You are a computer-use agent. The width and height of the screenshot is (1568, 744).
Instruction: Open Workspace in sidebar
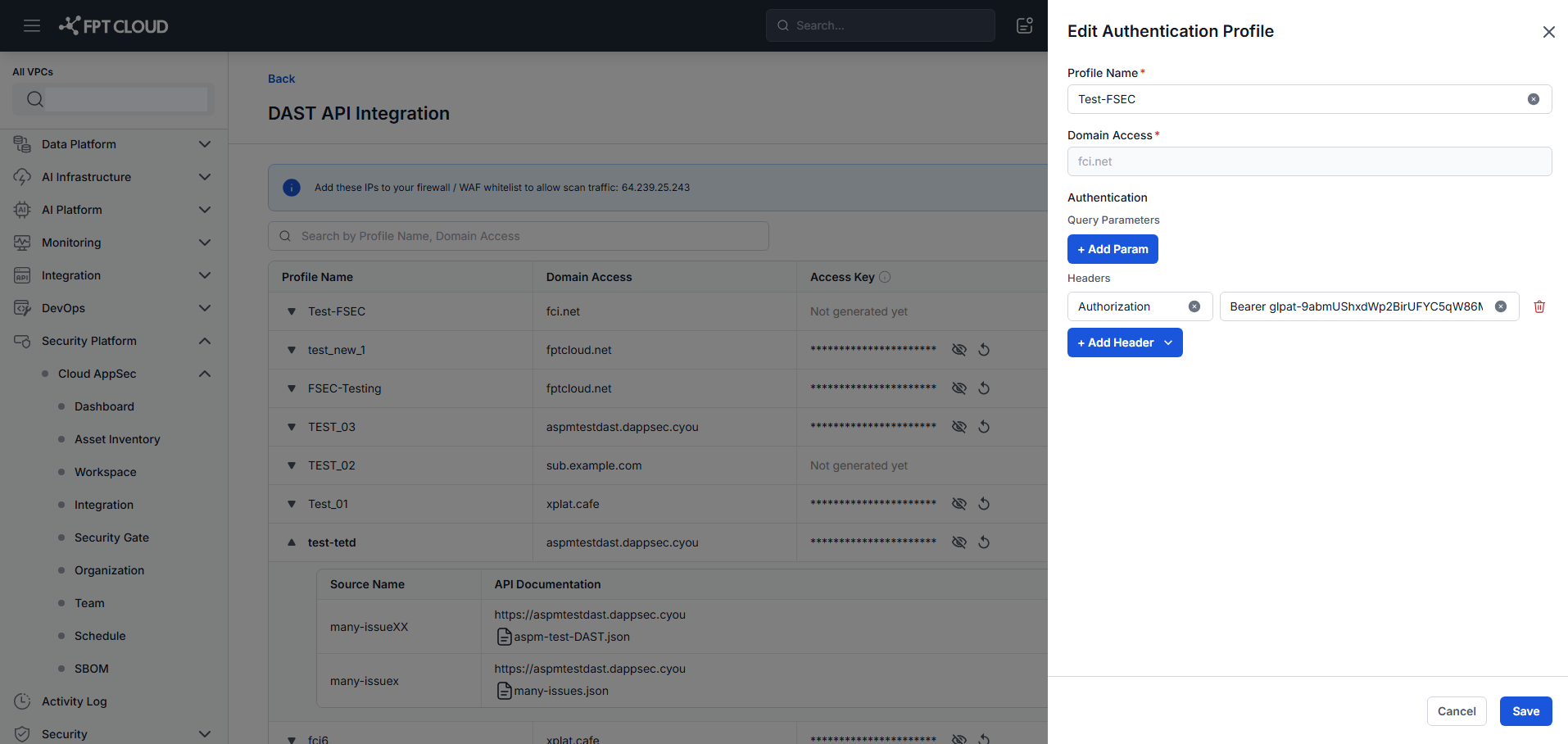(106, 472)
